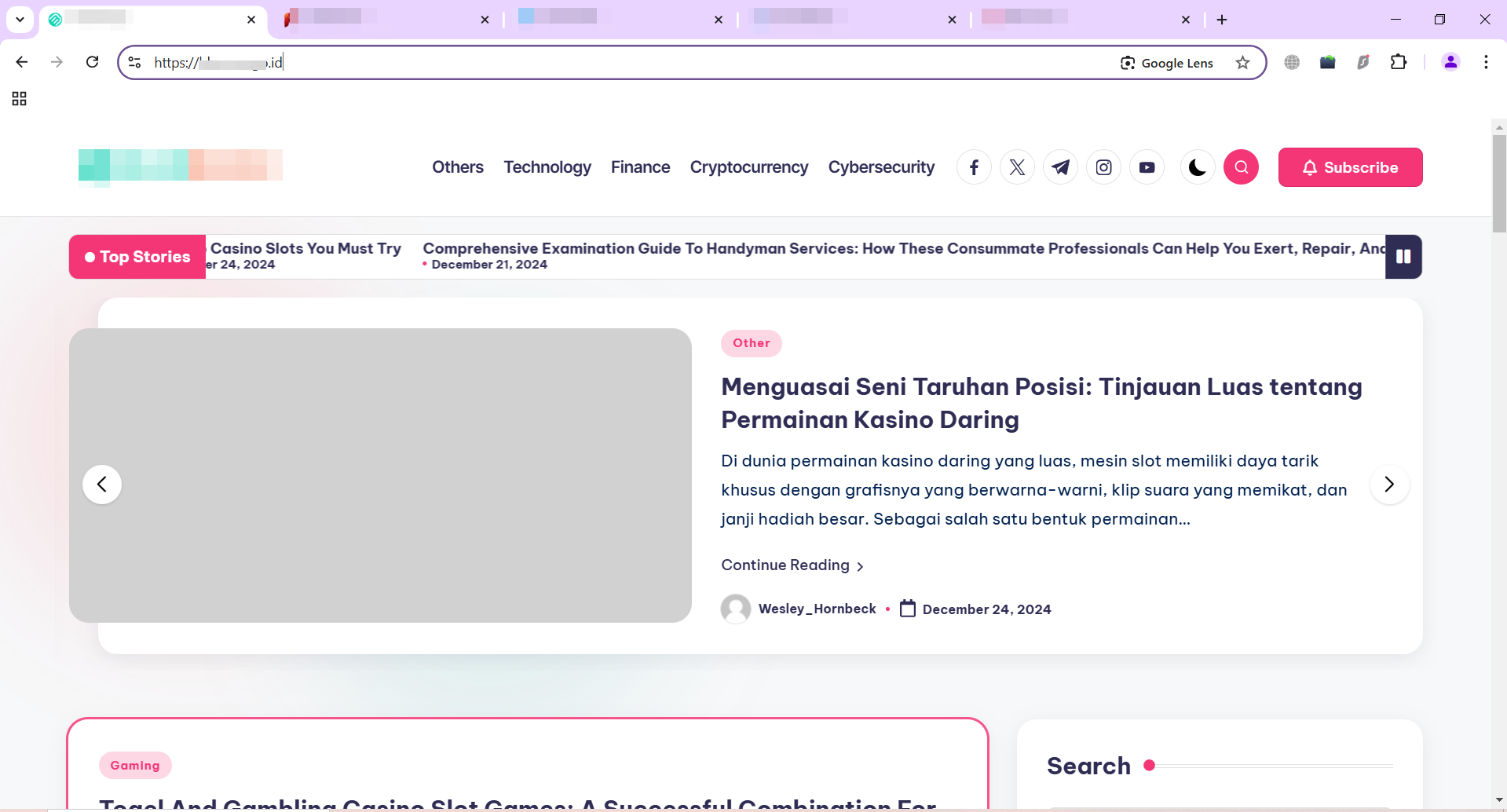Expand the tab search dropdown
1507x812 pixels.
(x=20, y=20)
